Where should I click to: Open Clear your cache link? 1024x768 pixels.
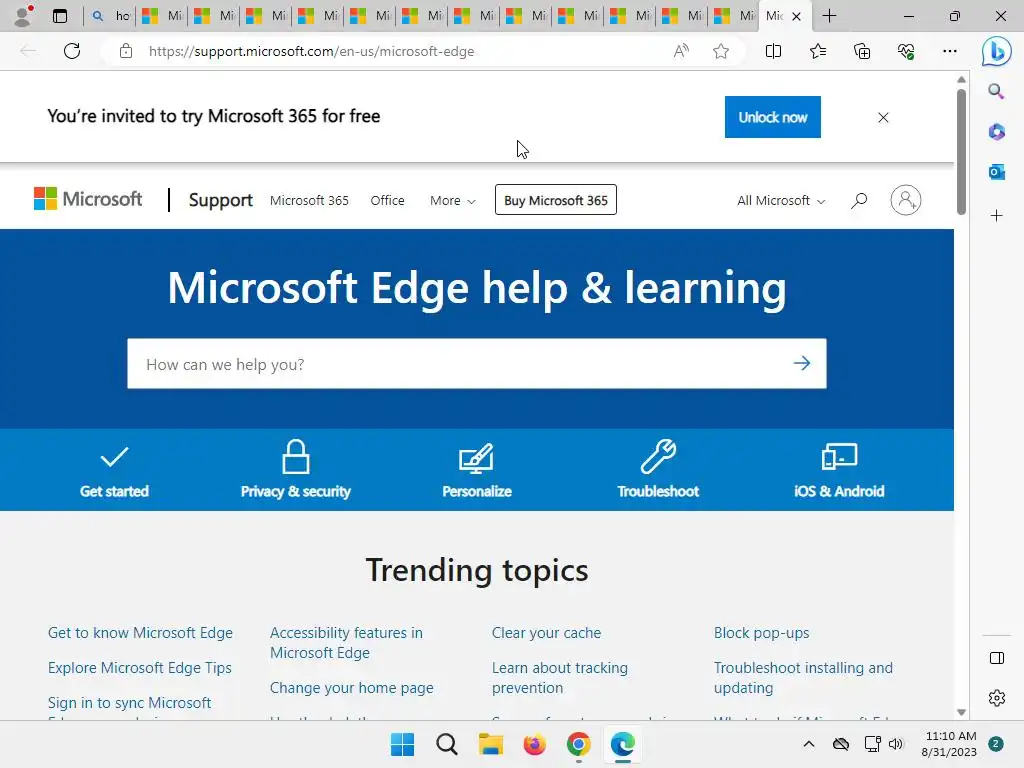(x=547, y=633)
